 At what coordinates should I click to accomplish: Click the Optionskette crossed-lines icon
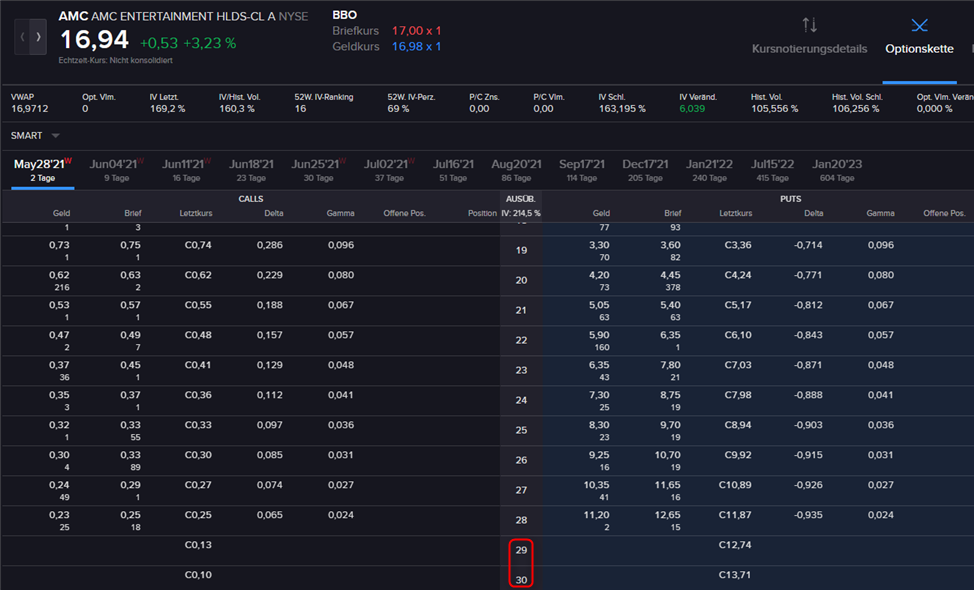point(919,25)
